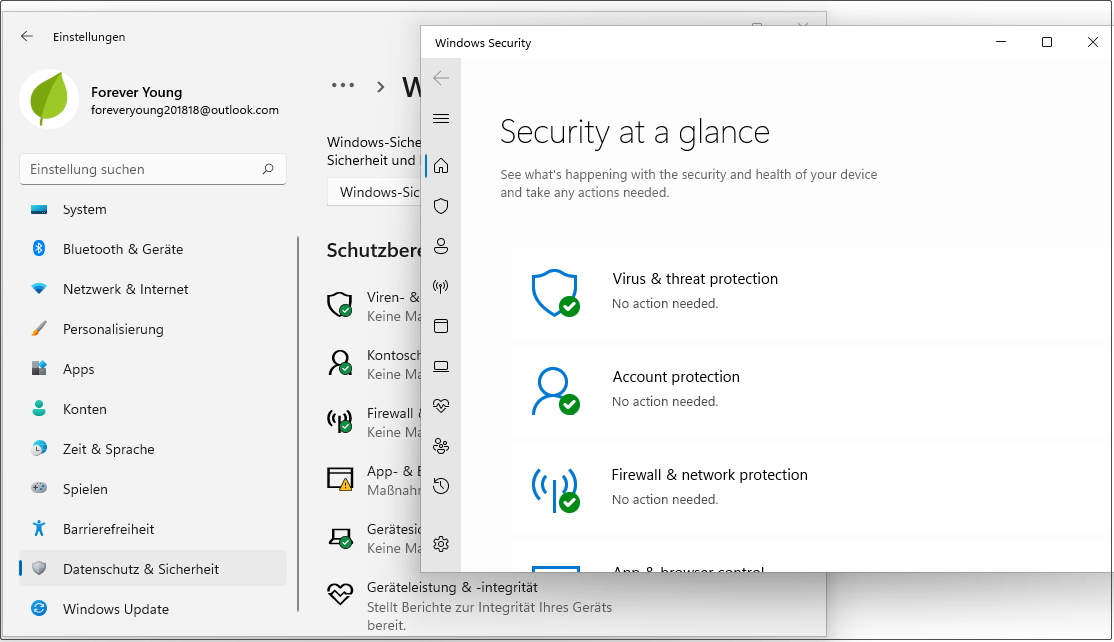Select Konten in Einstellungen sidebar
The image size is (1114, 642).
pyautogui.click(x=153, y=409)
